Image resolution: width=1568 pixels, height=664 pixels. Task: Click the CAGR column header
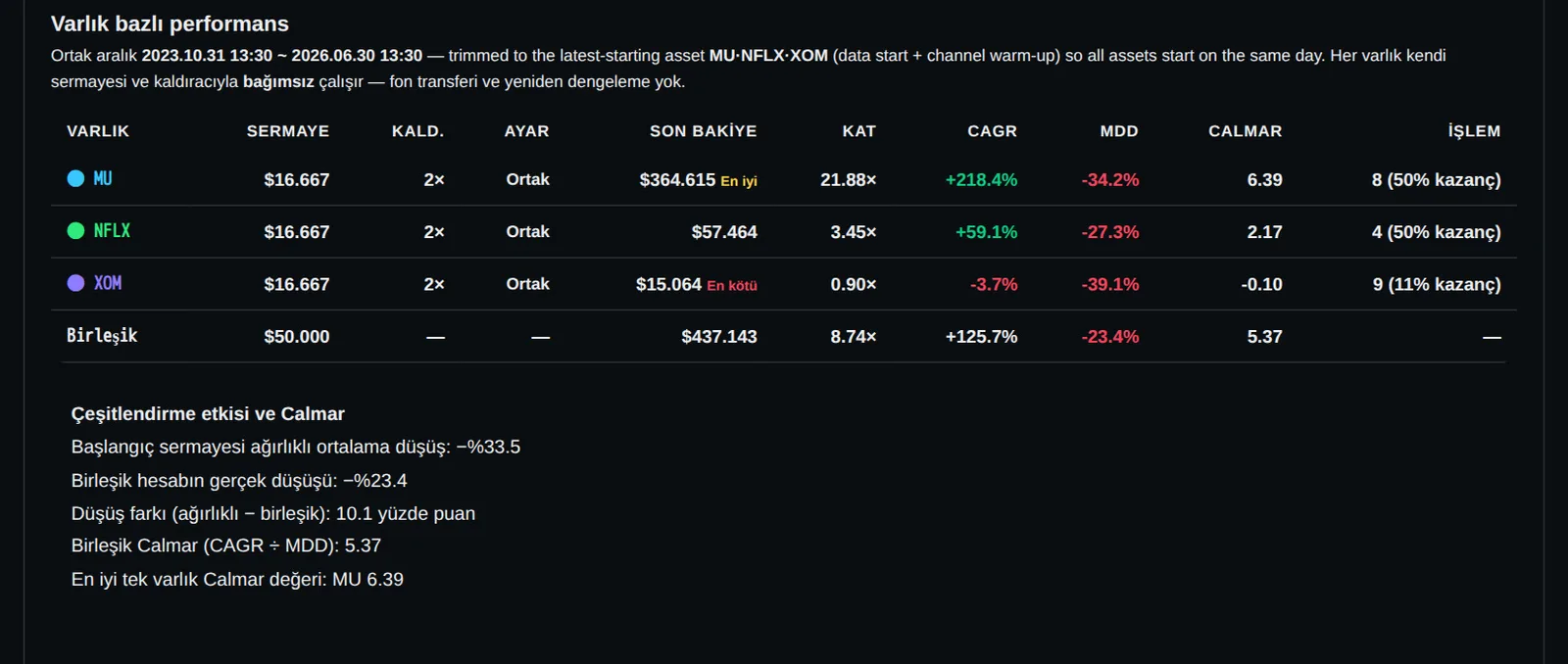993,131
